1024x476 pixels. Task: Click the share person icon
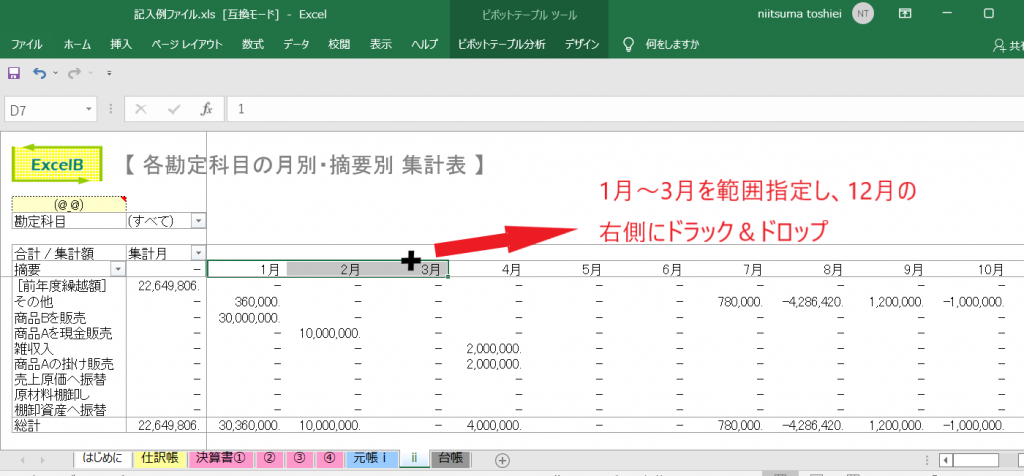click(999, 45)
